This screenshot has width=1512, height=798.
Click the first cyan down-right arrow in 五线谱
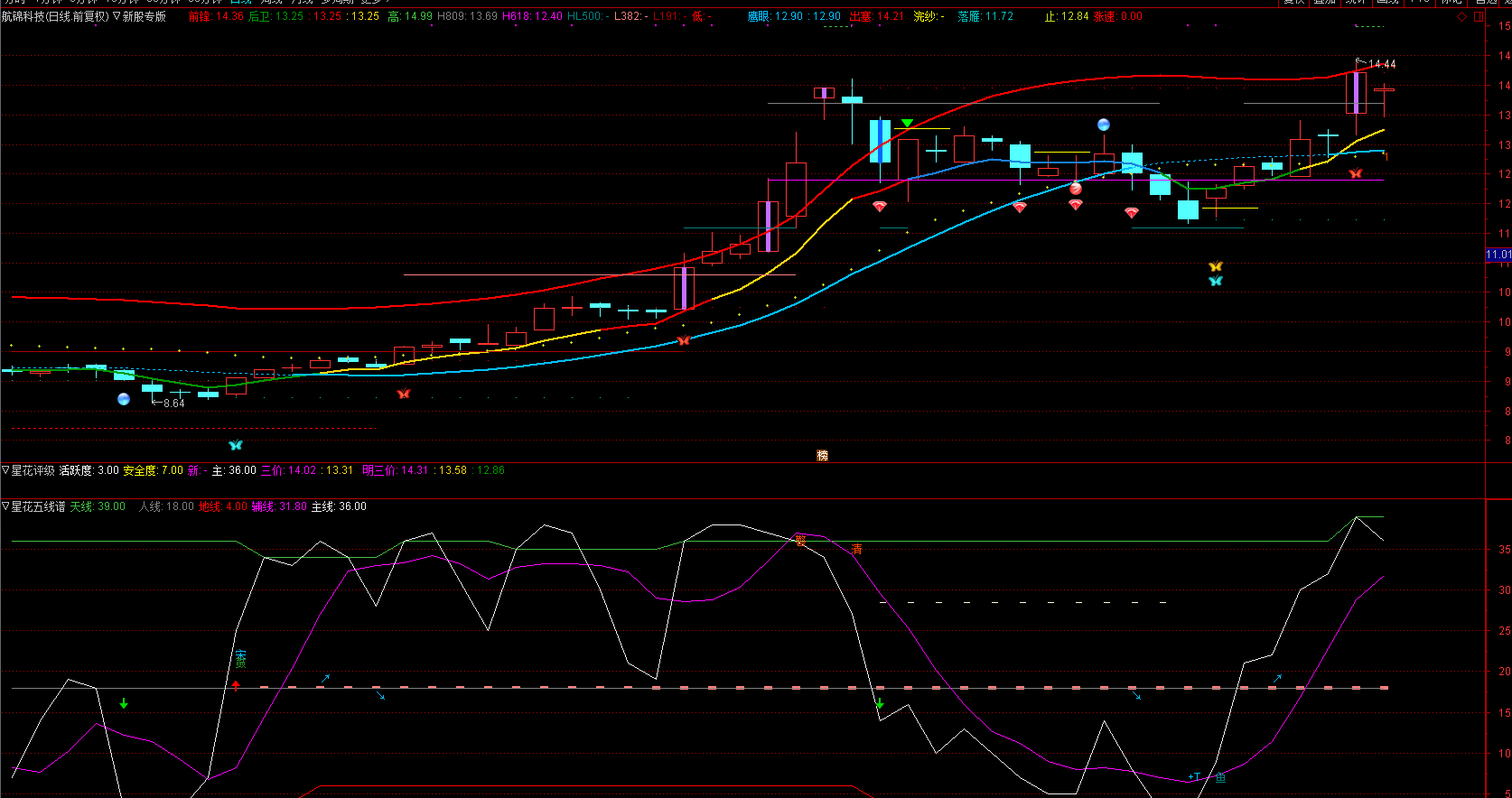(x=381, y=695)
